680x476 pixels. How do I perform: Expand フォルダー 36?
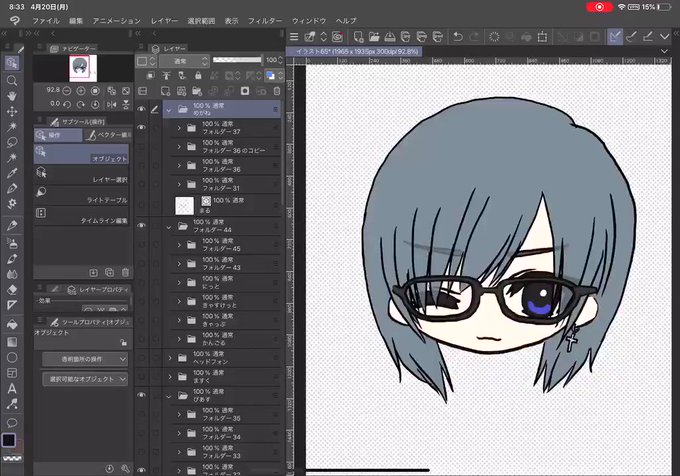tap(179, 166)
